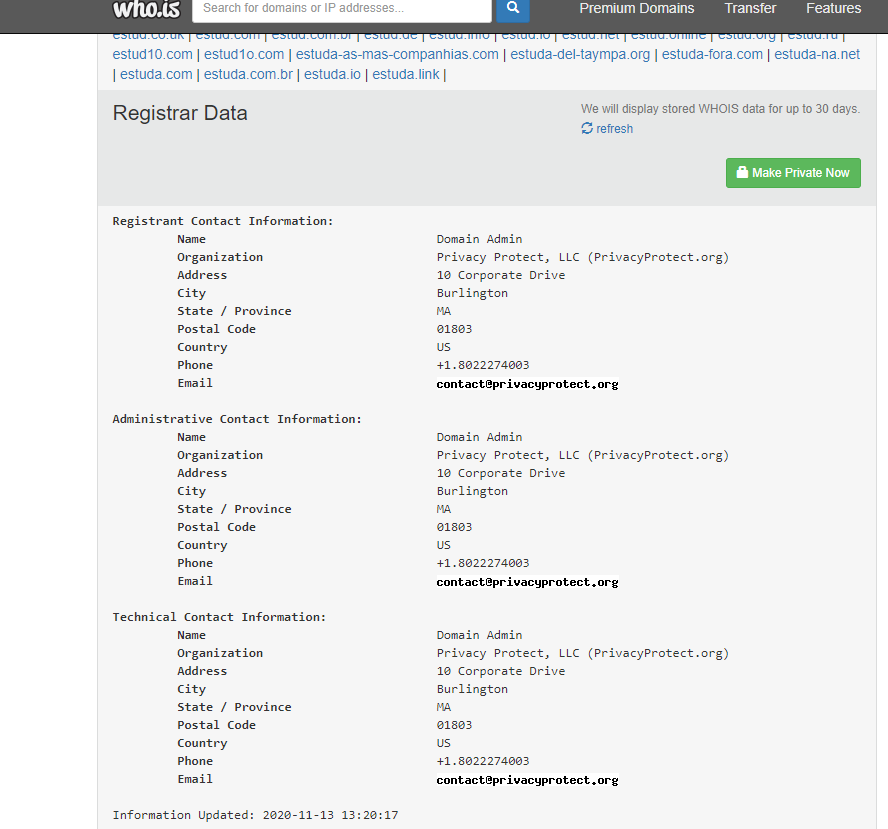Click Registrant Contact Information heading

[x=223, y=221]
